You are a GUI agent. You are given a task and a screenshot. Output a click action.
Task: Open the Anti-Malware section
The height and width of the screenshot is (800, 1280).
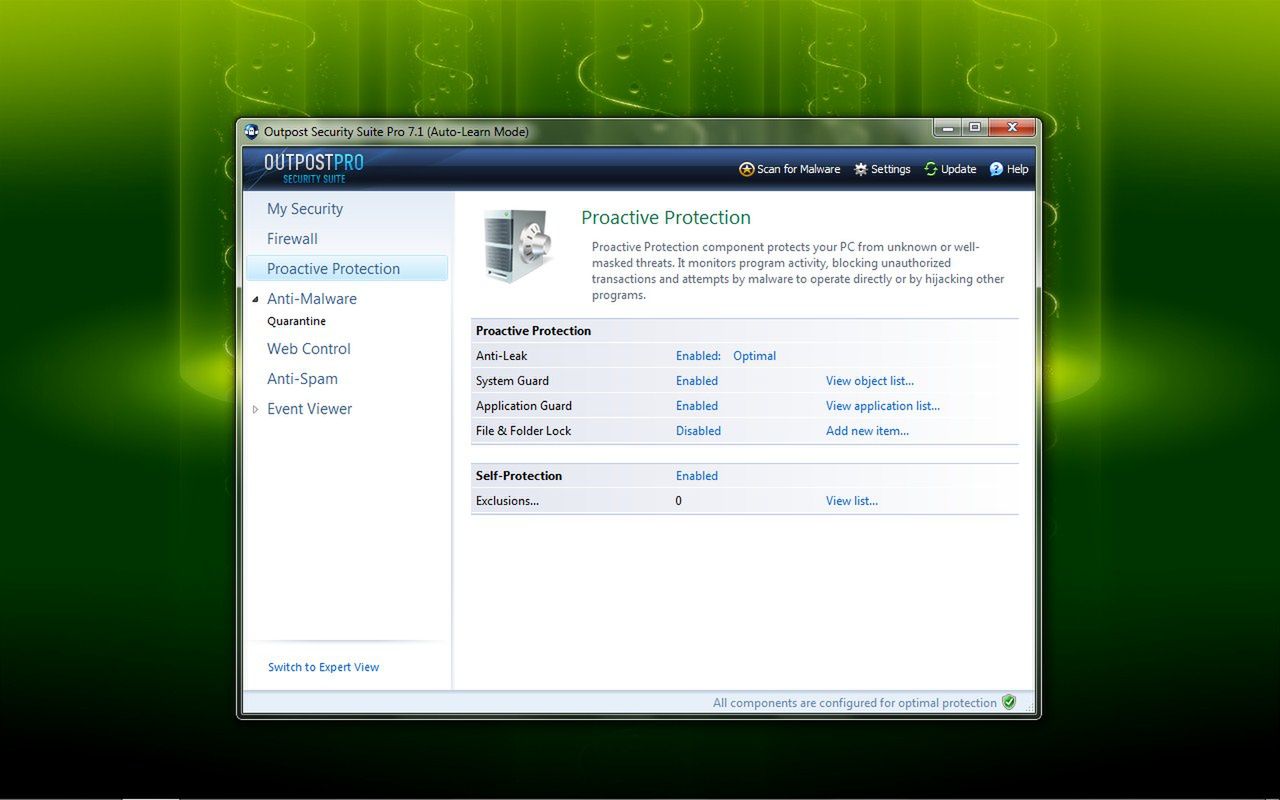coord(311,298)
